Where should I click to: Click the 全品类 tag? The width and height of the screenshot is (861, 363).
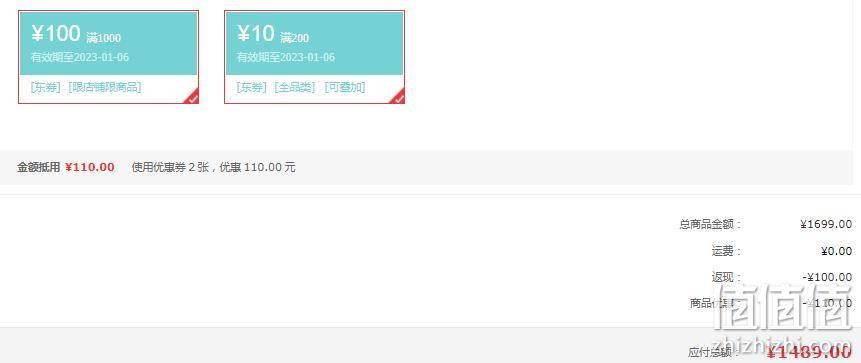tap(295, 87)
